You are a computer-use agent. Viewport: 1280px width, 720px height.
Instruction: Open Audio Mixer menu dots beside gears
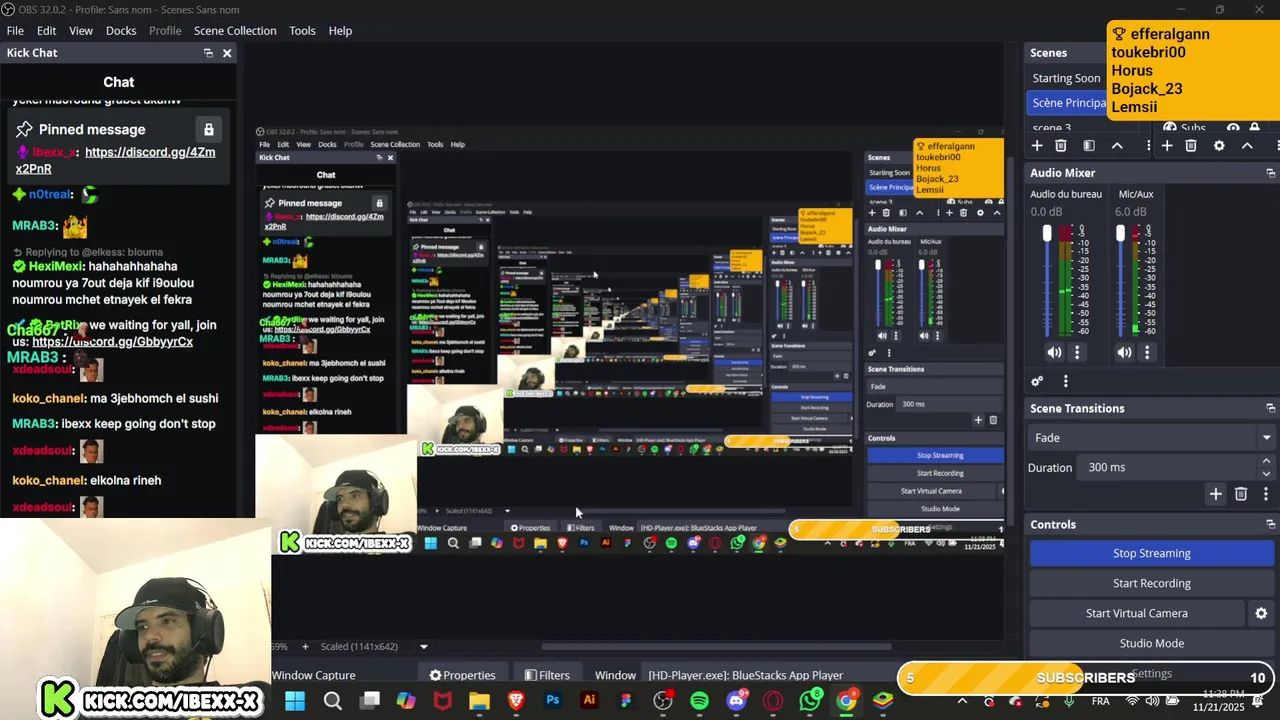1066,381
